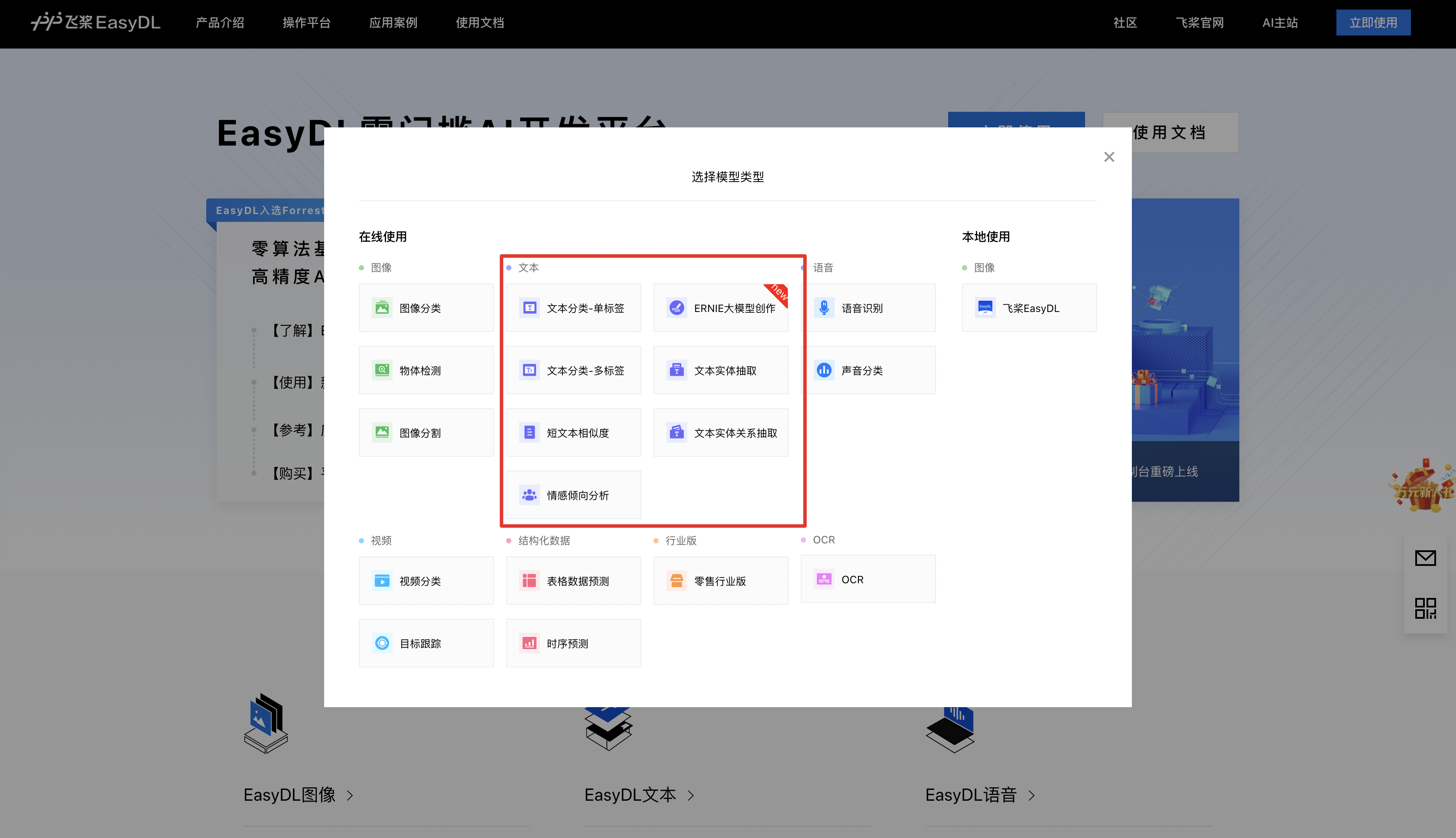Open the 应用案例 menu

point(393,23)
